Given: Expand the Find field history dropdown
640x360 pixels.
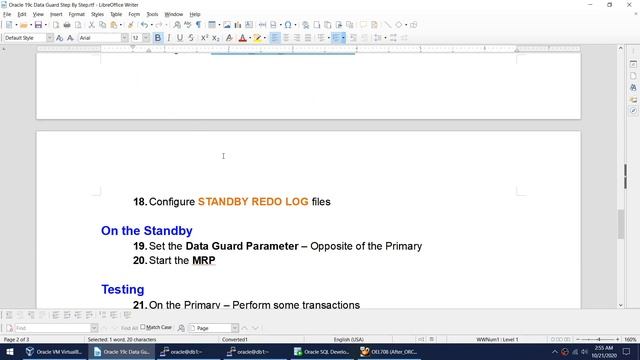Looking at the screenshot, I should (94, 328).
